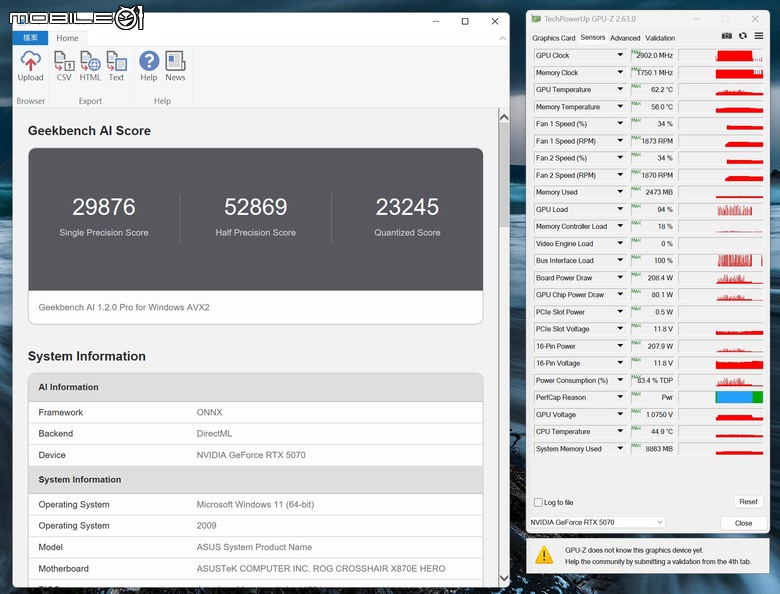Click the GPU Clock sensor graph
Image resolution: width=780 pixels, height=594 pixels.
point(721,55)
